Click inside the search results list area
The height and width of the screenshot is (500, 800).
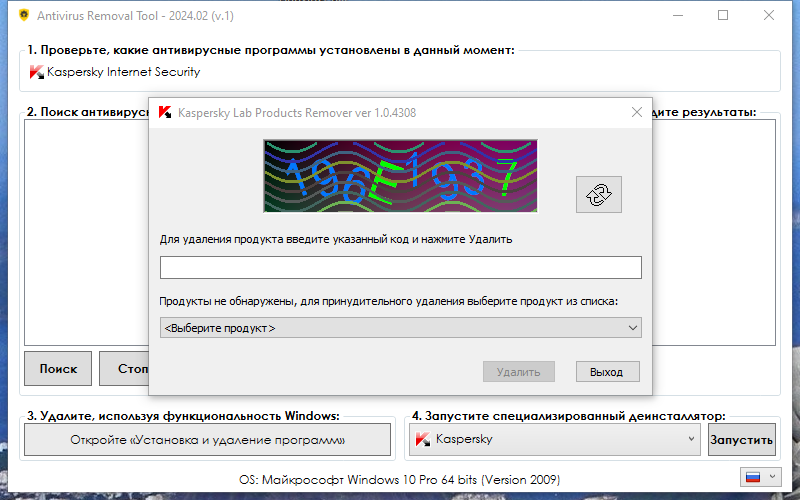coord(86,232)
